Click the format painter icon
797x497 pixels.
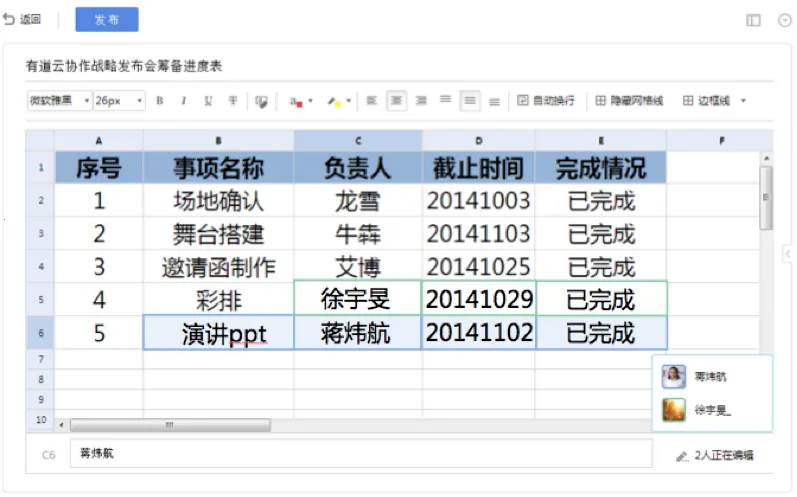(x=261, y=101)
